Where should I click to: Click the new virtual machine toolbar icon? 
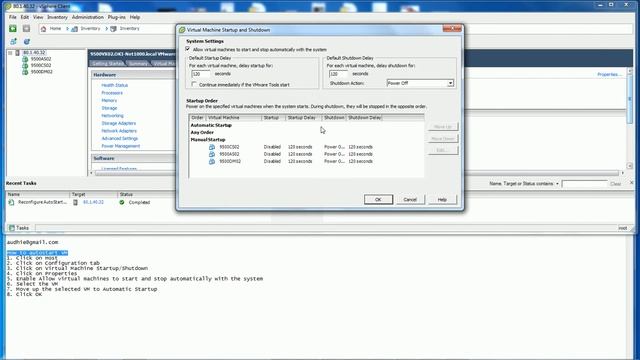pyautogui.click(x=13, y=42)
